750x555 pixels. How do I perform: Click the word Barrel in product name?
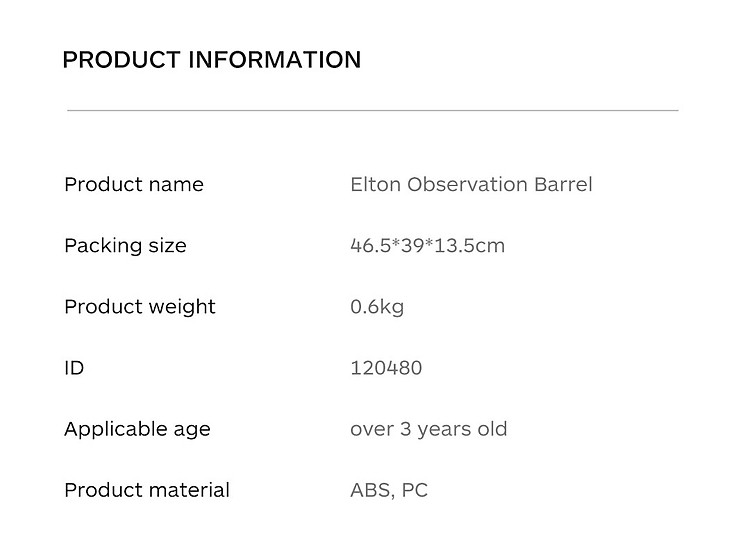tap(563, 184)
